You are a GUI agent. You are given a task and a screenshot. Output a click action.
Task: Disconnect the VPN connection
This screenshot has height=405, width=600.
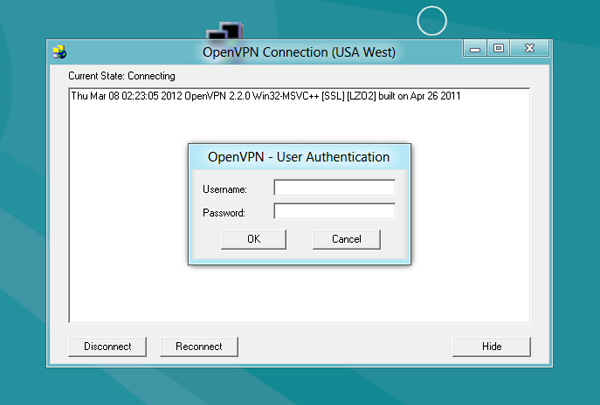pos(108,346)
